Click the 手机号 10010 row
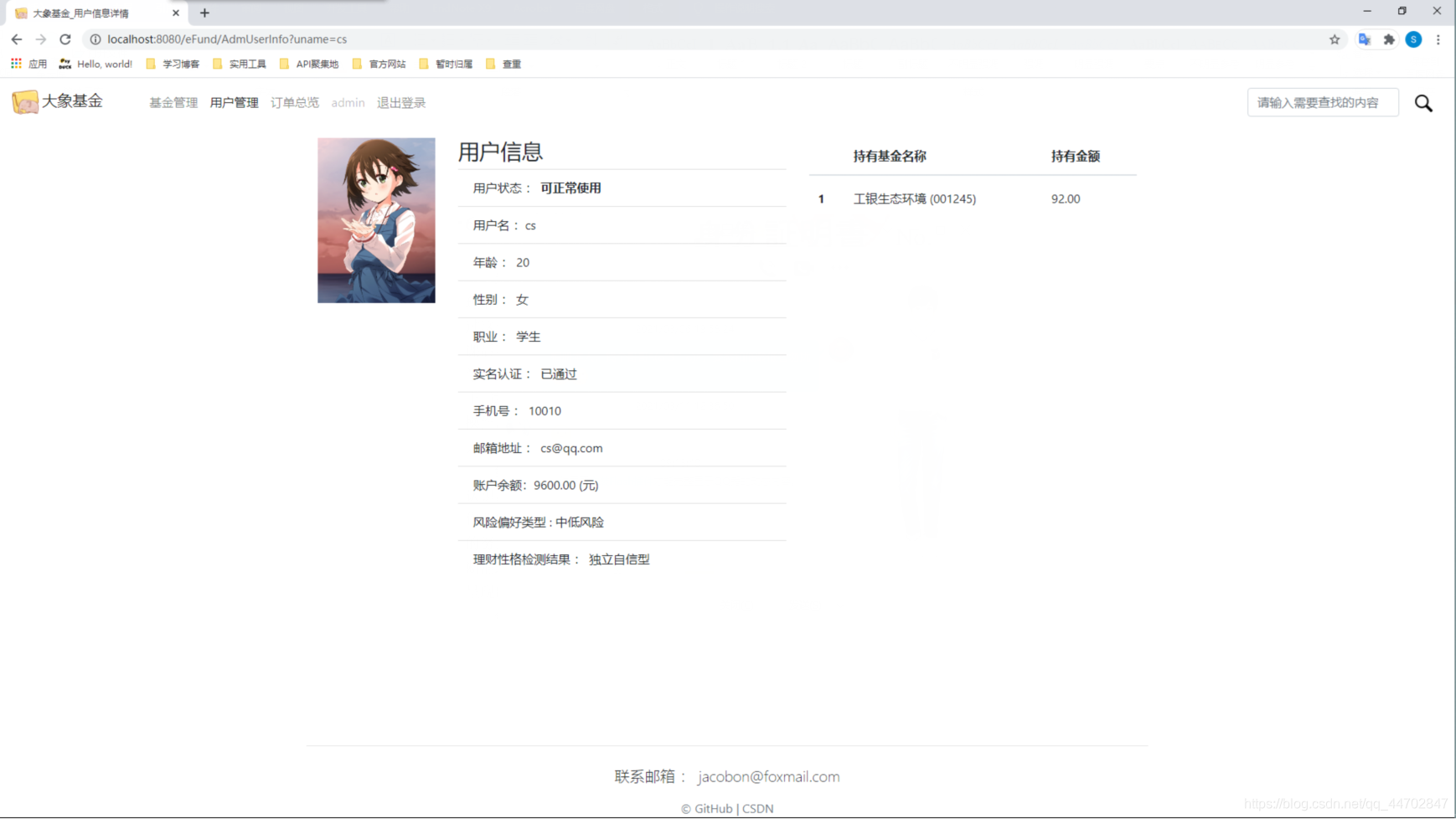Viewport: 1456px width, 819px height. click(622, 410)
